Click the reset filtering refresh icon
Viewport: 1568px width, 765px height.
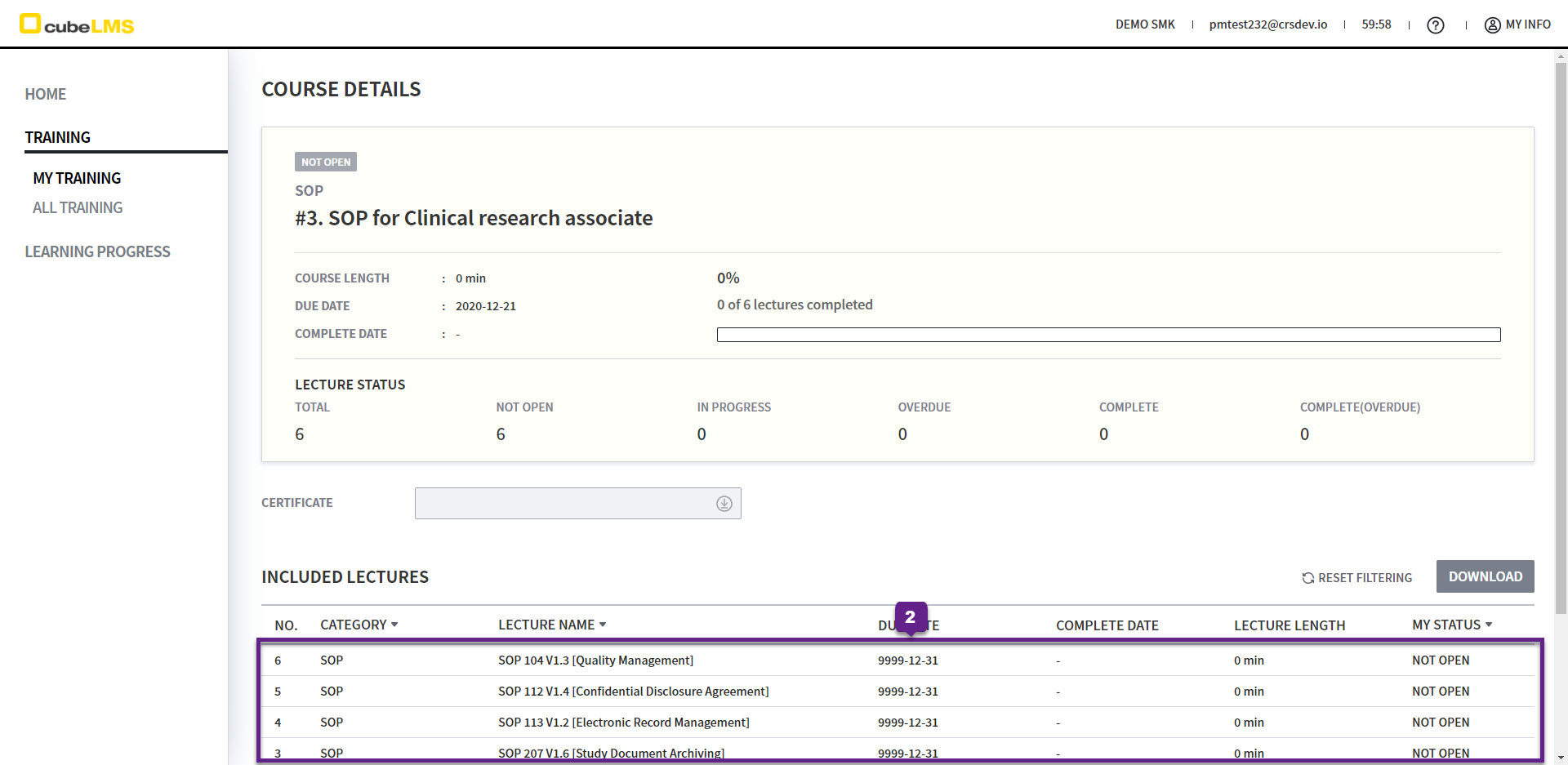1307,578
